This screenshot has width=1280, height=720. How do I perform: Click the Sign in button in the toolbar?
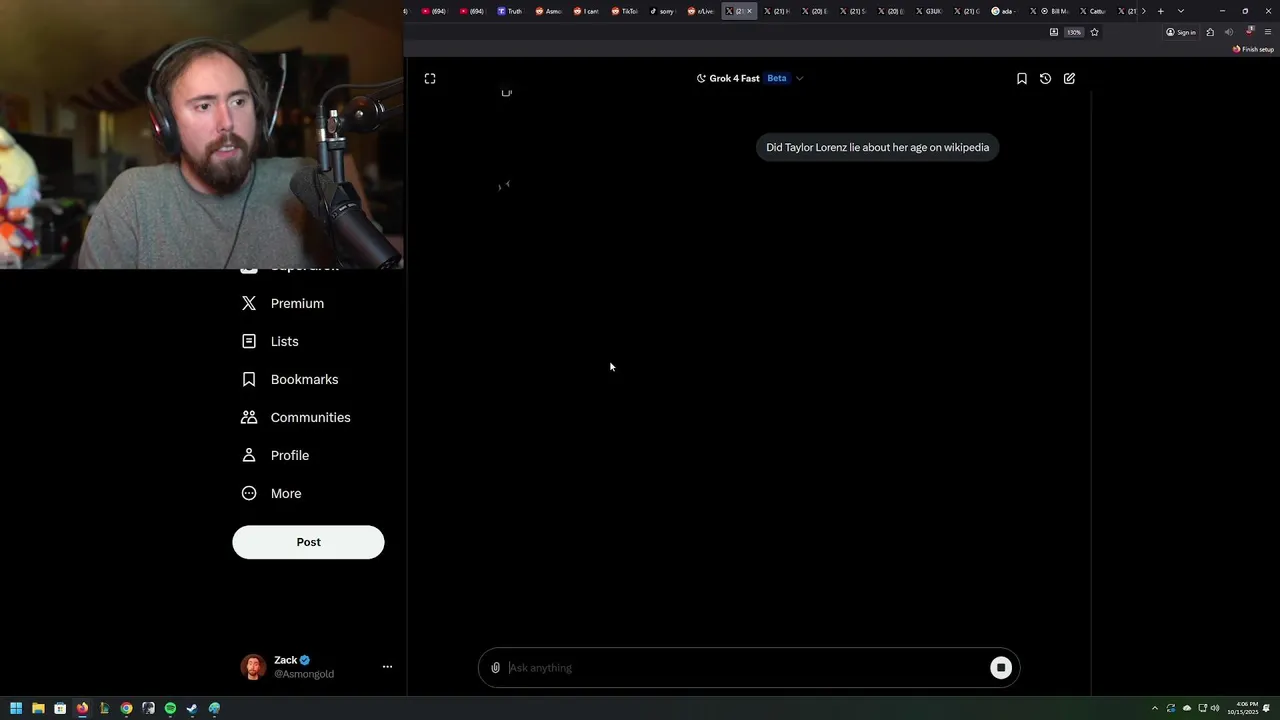(x=1181, y=32)
